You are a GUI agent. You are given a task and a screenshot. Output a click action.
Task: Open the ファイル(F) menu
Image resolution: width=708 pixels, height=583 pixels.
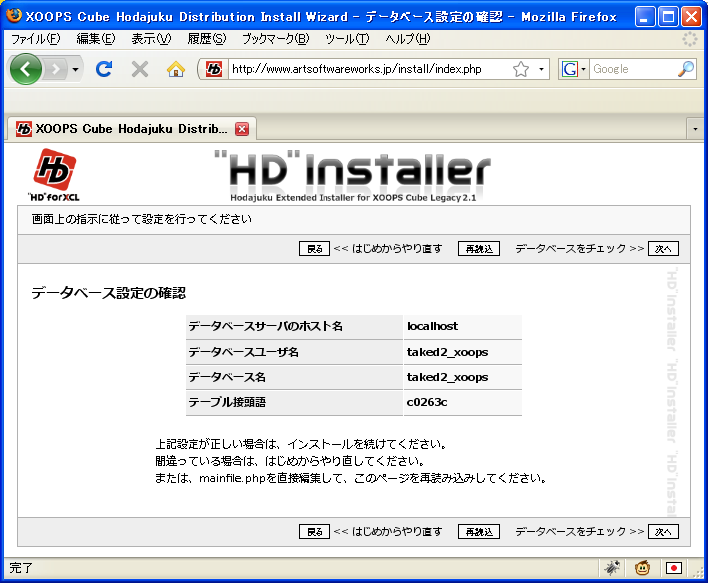[35, 39]
